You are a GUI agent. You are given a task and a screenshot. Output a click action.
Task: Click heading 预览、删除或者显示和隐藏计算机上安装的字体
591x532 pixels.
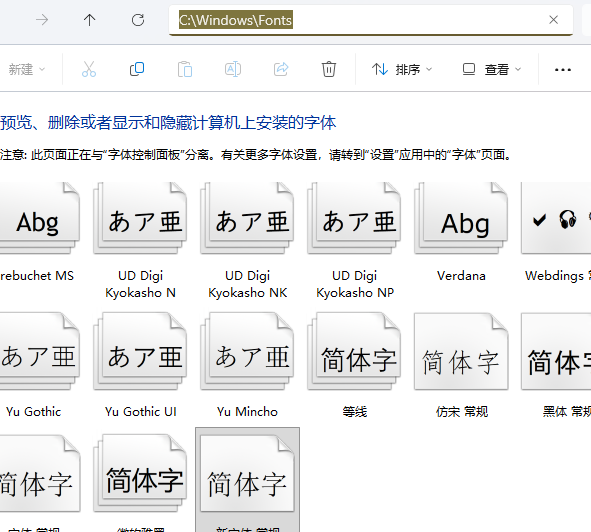[168, 123]
